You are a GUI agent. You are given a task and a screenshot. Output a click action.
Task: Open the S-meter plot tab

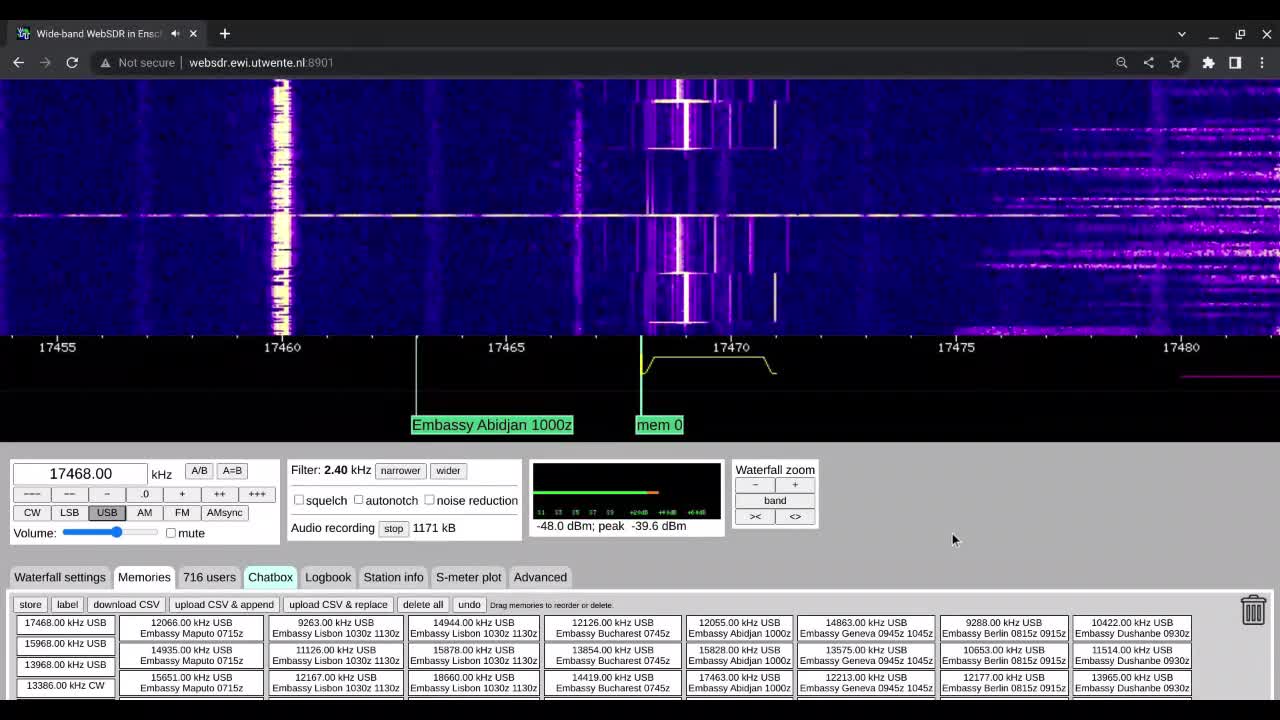(468, 577)
